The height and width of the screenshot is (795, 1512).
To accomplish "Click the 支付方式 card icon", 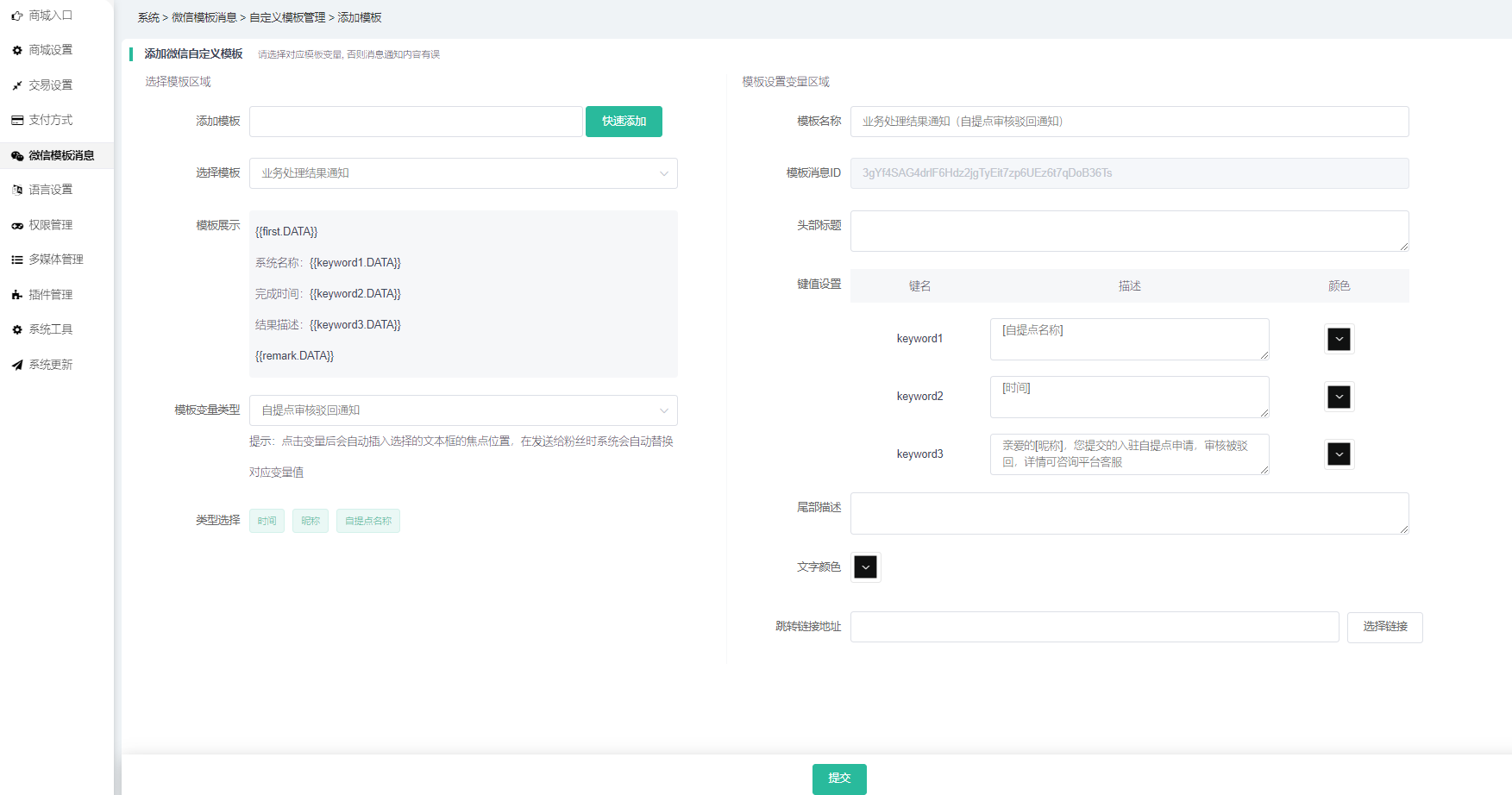I will [17, 120].
